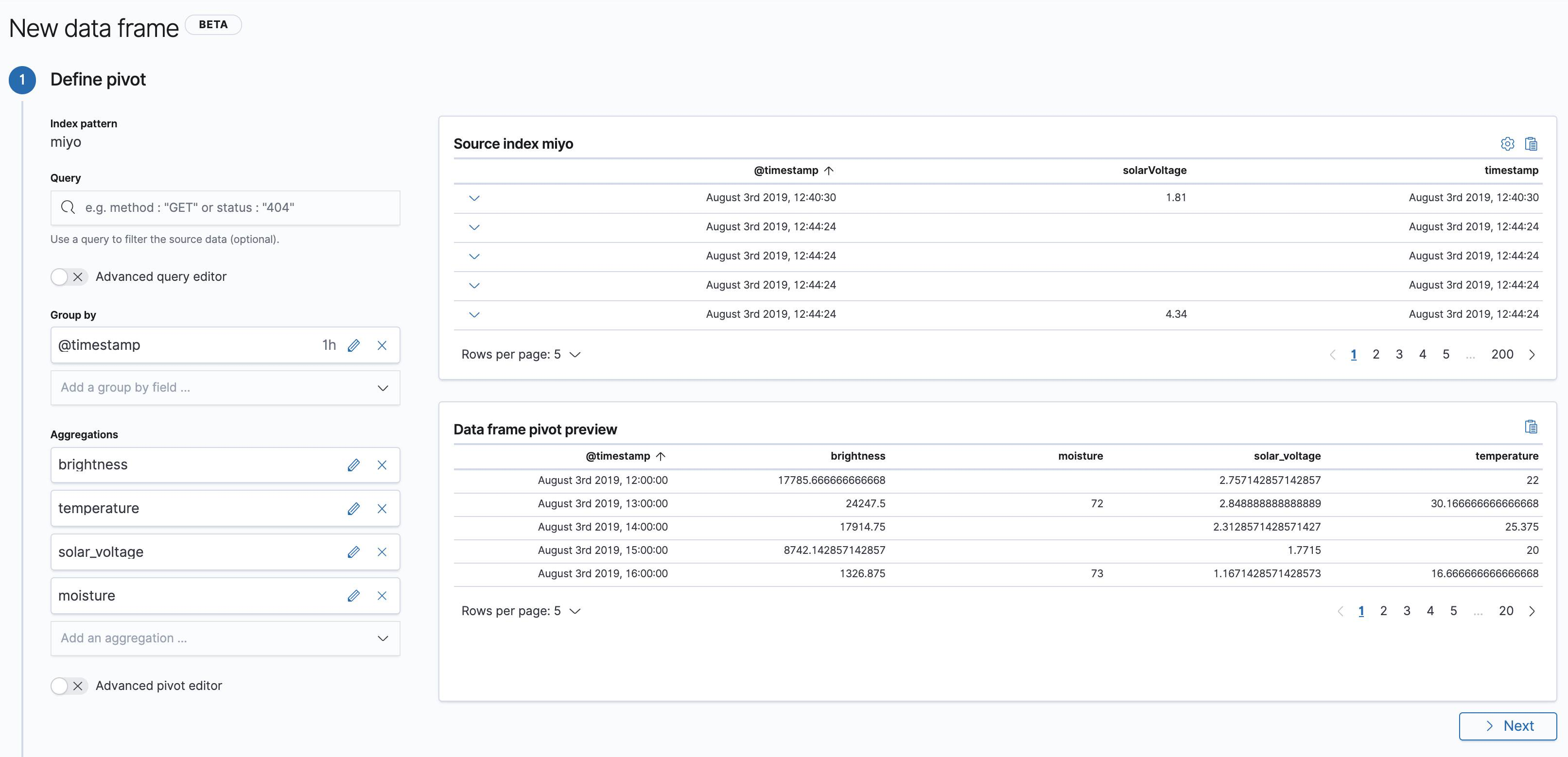The image size is (1568, 757).
Task: Expand the first source index row
Action: click(x=474, y=198)
